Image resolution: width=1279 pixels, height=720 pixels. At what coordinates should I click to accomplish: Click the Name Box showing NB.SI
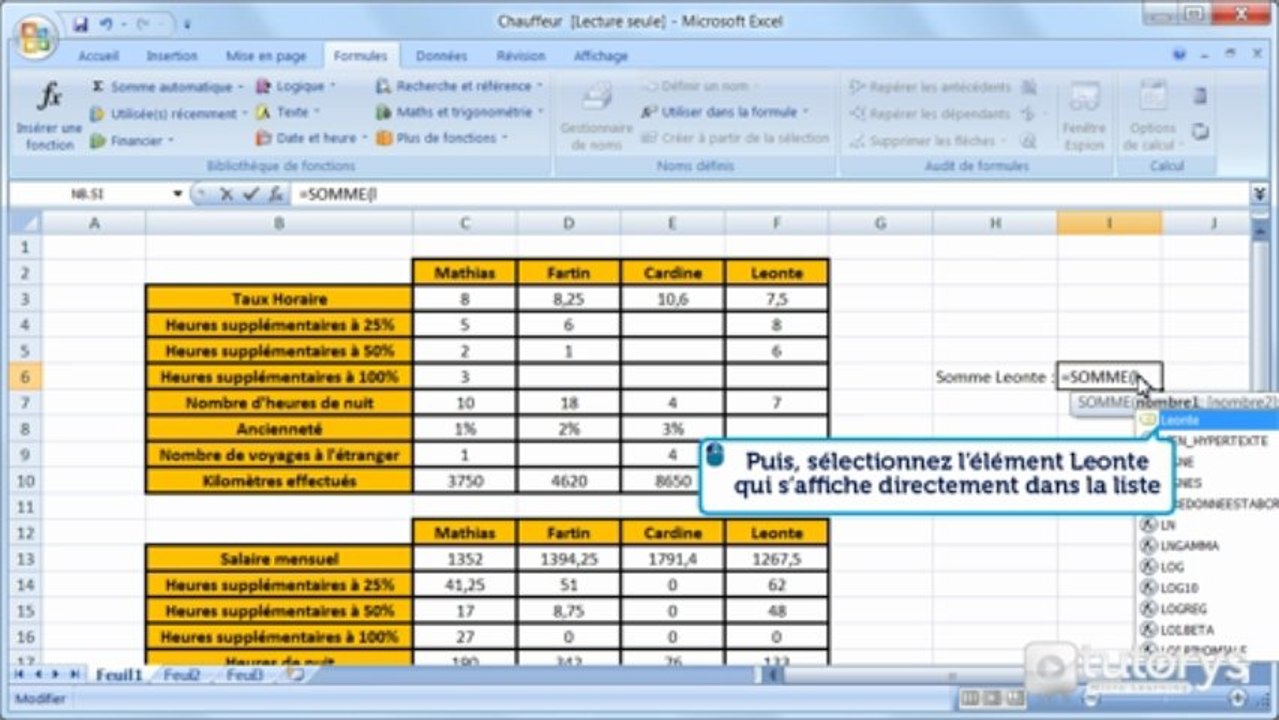point(90,195)
